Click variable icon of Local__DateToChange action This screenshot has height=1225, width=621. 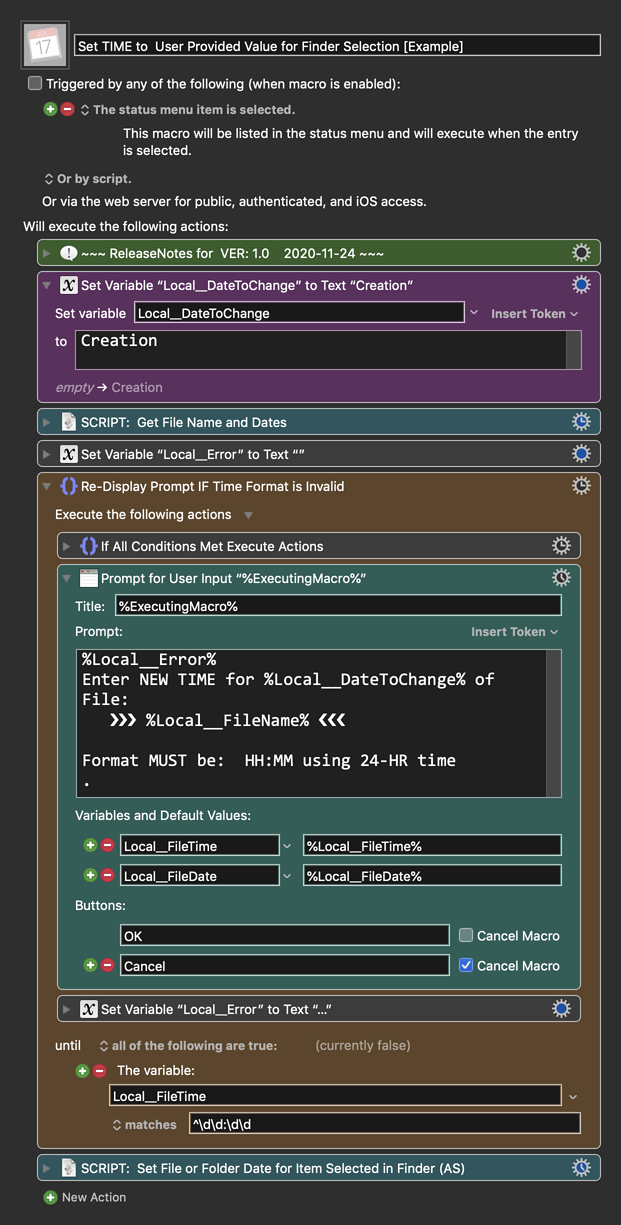click(x=68, y=285)
